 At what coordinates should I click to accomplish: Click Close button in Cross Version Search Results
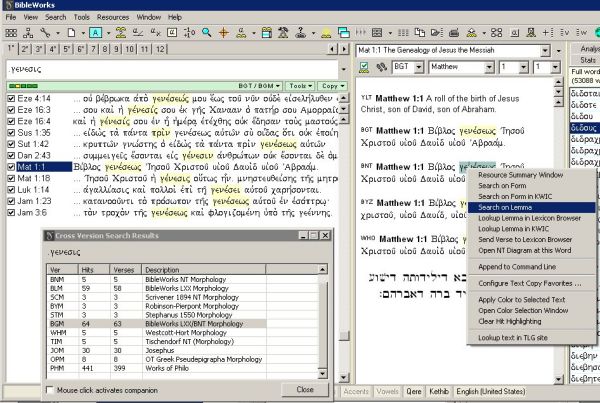(x=305, y=390)
